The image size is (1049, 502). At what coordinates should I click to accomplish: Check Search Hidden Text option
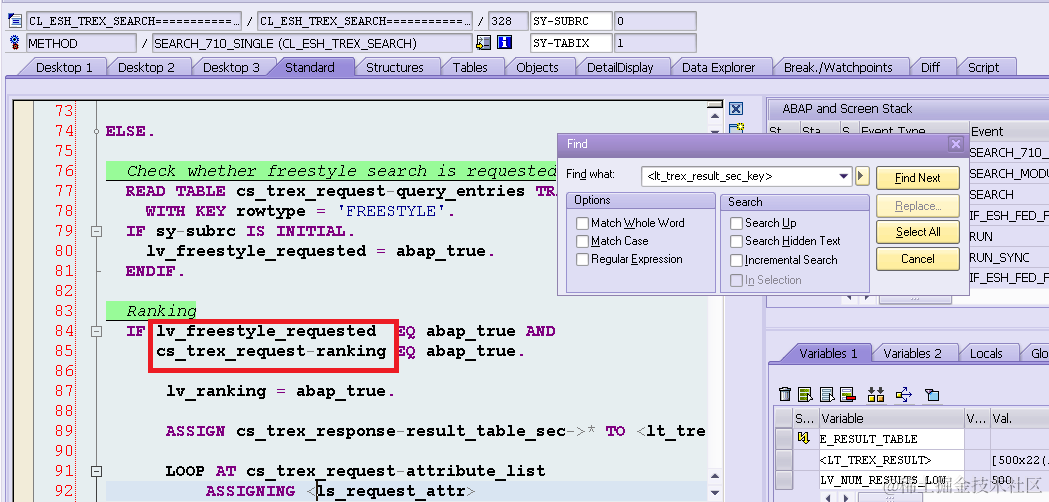[736, 241]
